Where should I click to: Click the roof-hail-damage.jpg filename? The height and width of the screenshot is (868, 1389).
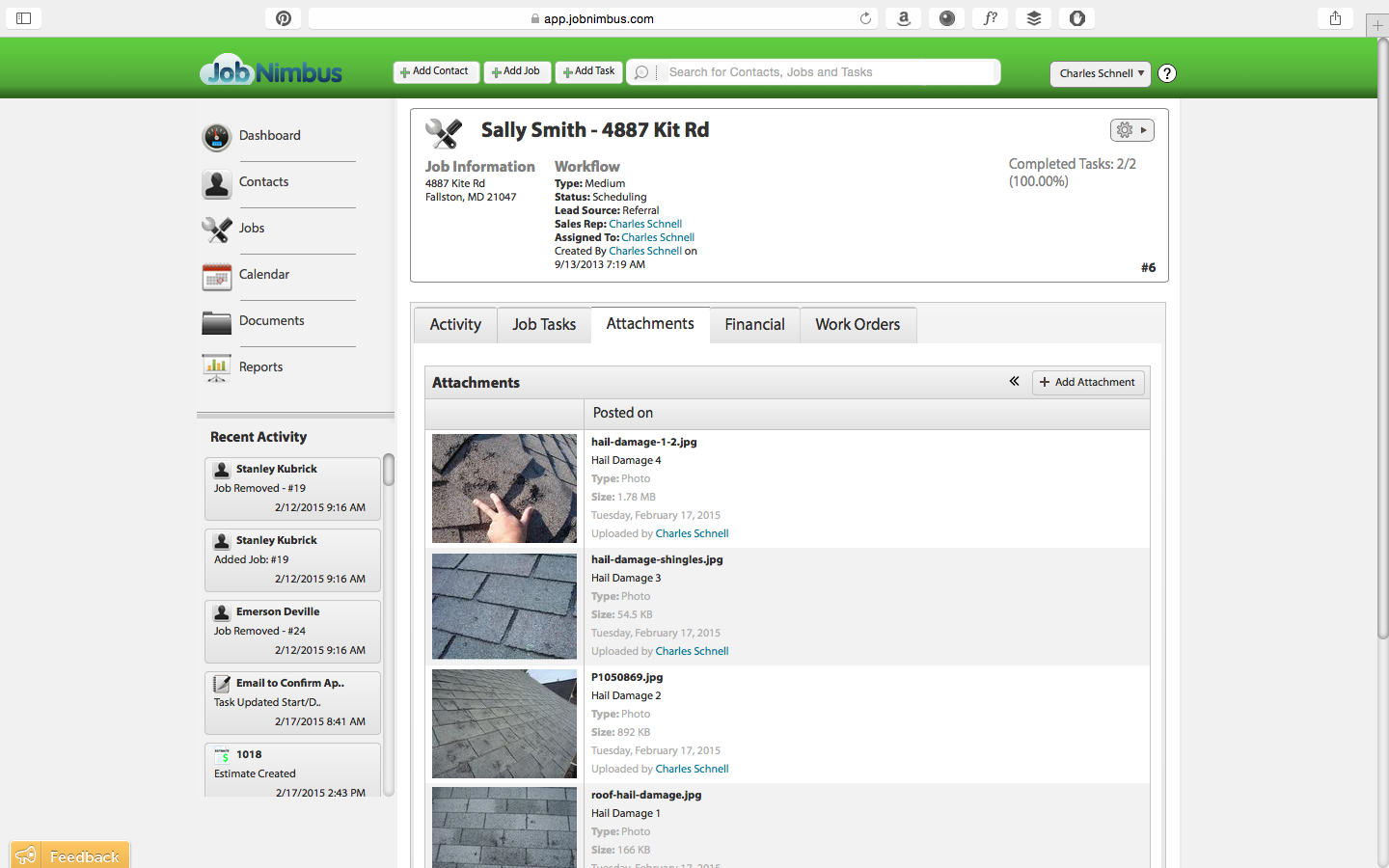646,795
